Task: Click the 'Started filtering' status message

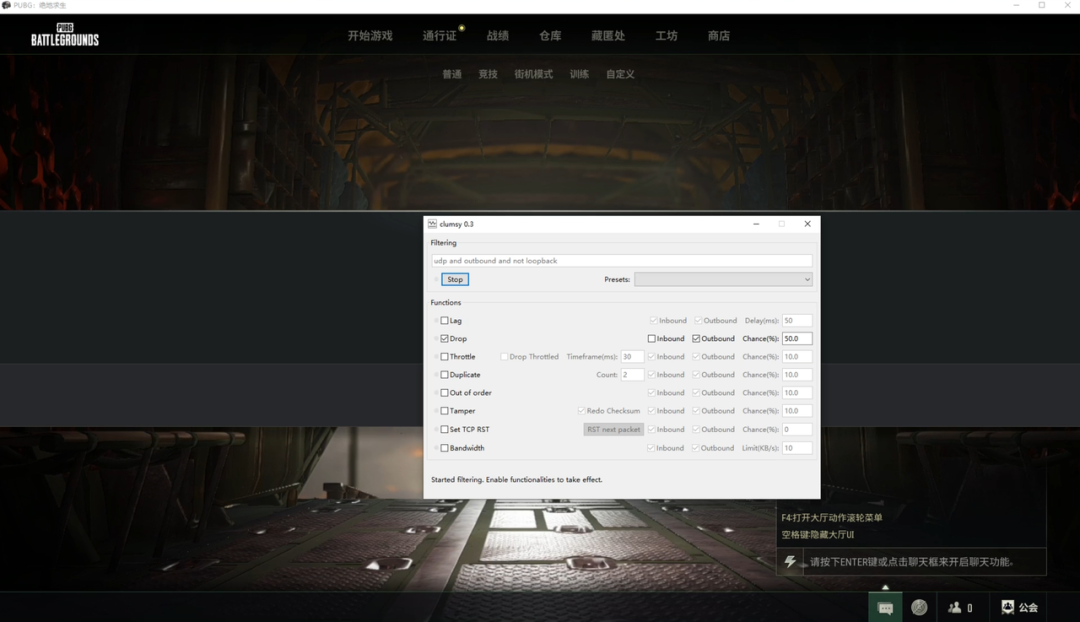Action: coord(517,479)
